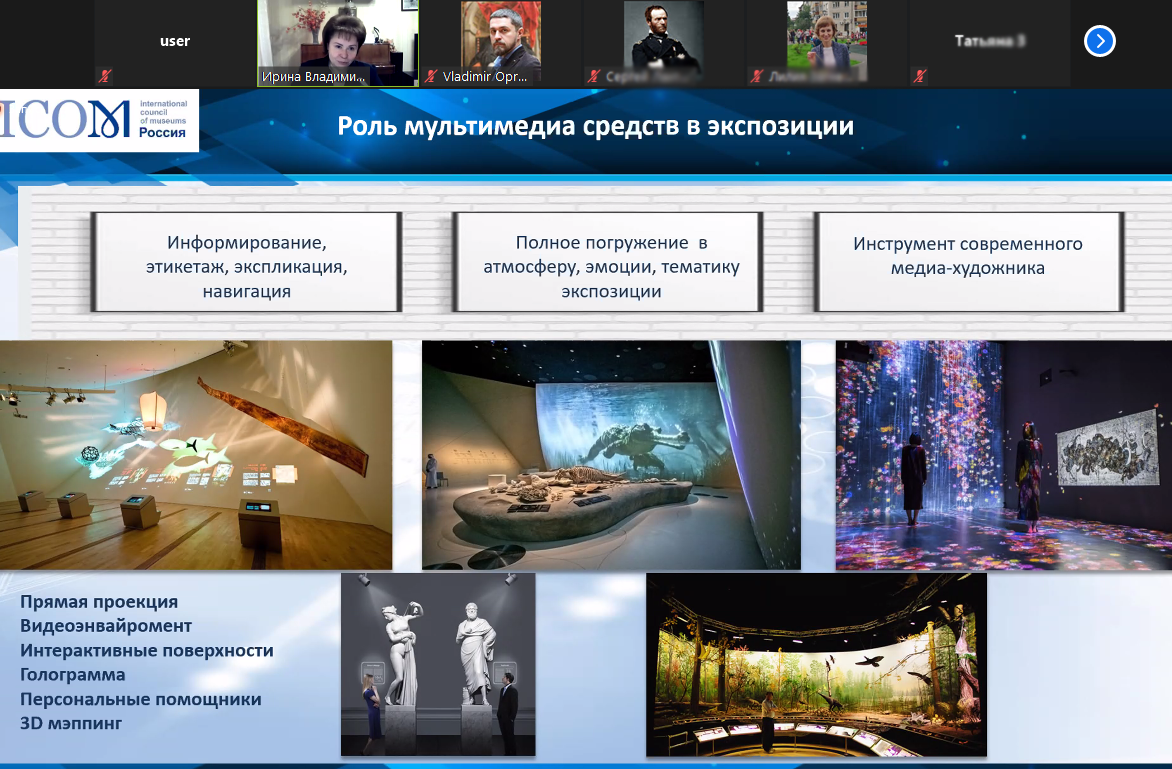Click the 'Полное погружение в атмосферу' box
Screen dimensions: 1172x769
[x=610, y=262]
